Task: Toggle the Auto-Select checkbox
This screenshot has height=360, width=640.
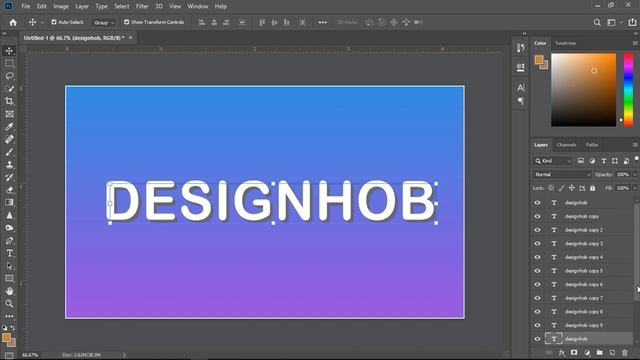Action: [54, 22]
